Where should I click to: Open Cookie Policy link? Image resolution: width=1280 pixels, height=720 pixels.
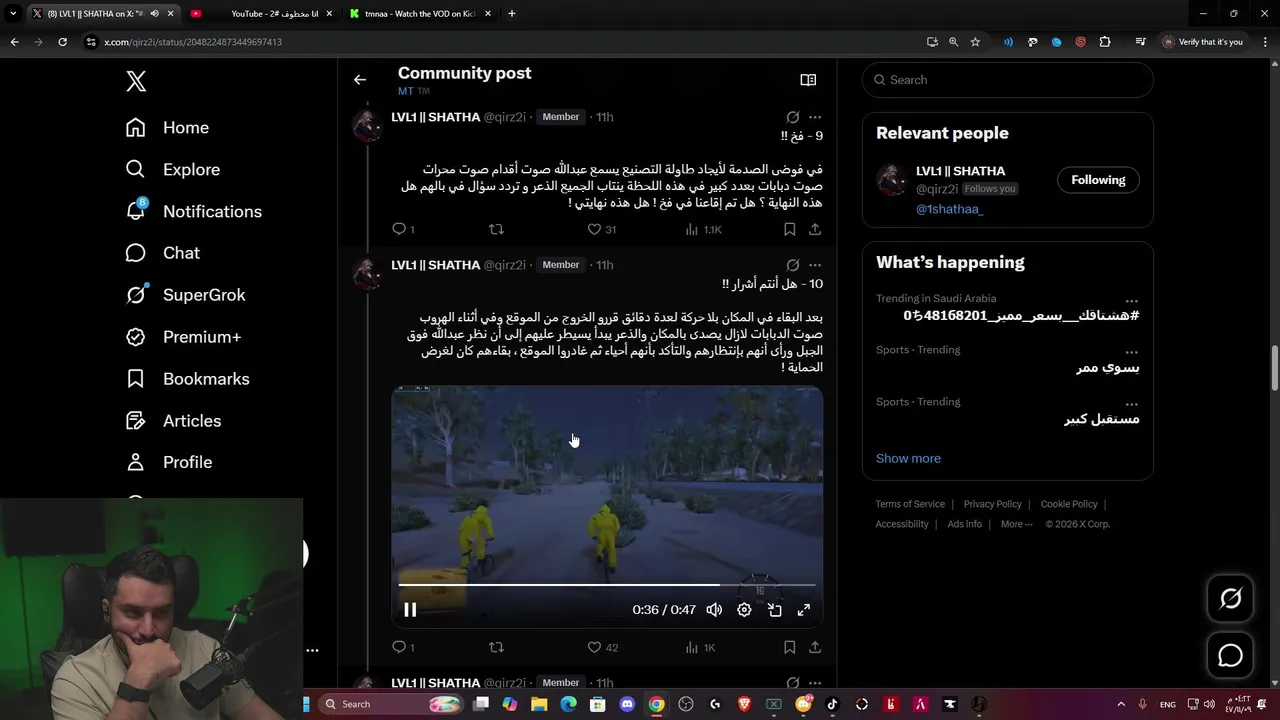(x=1069, y=504)
